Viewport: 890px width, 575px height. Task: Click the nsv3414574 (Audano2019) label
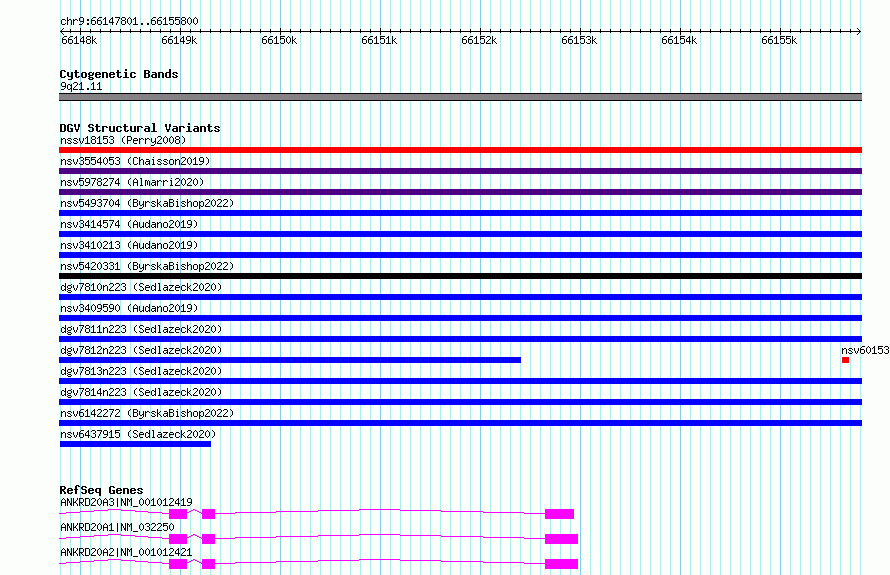129,224
